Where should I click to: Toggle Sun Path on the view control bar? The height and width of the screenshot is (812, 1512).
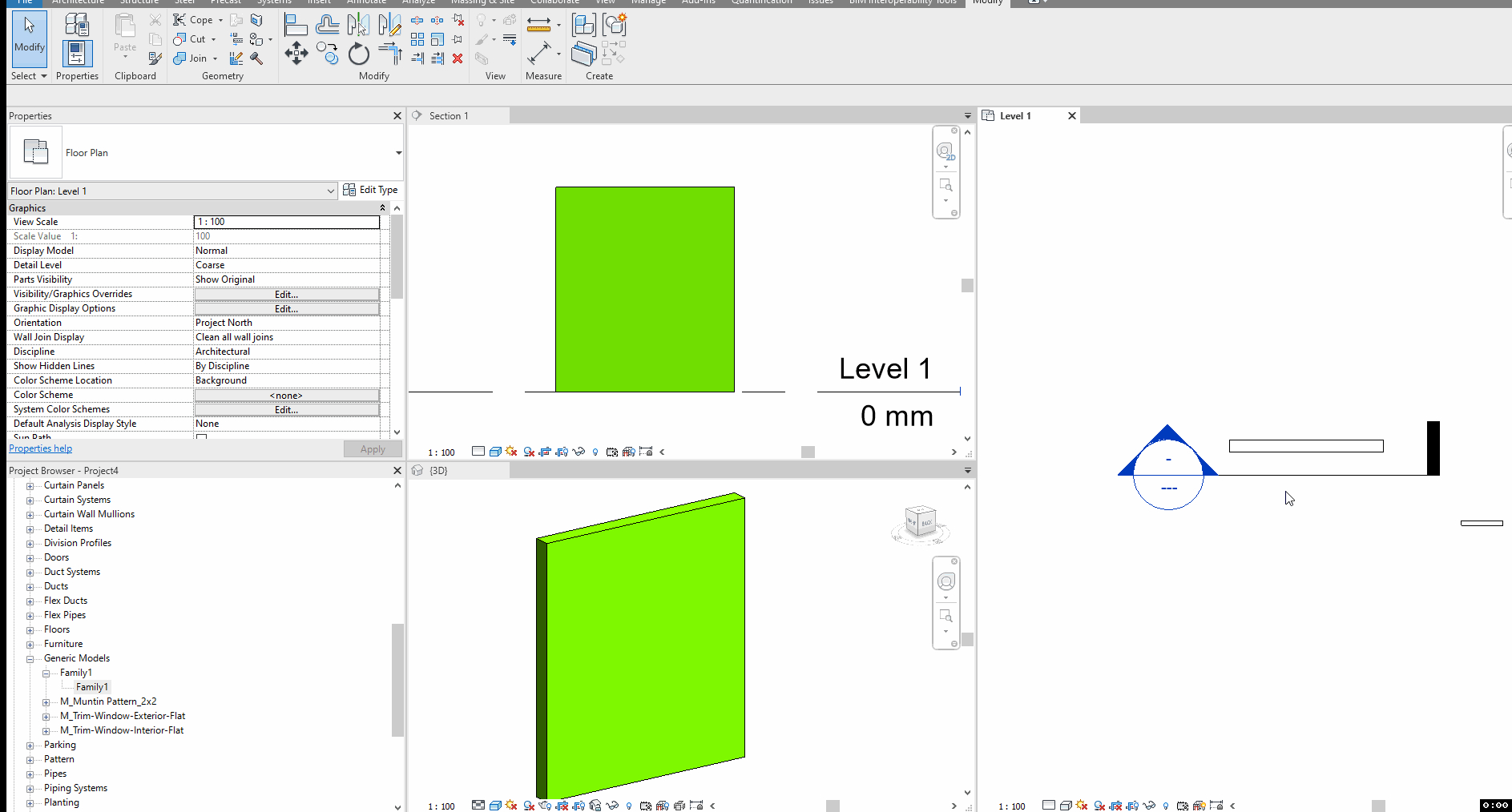point(511,452)
